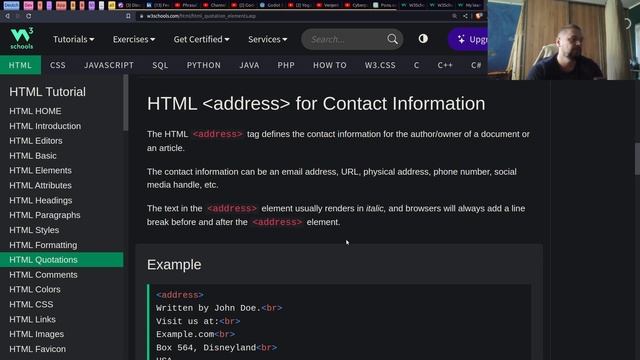
Task: Select the C topic tab
Action: click(x=416, y=65)
